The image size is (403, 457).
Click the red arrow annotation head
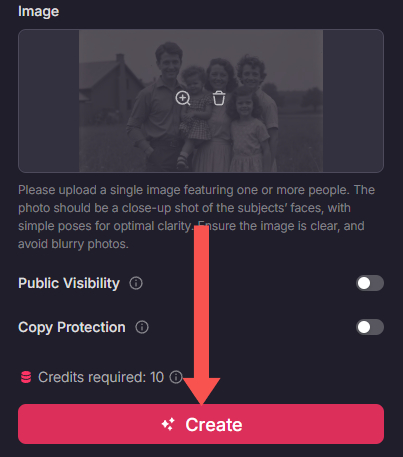point(202,391)
